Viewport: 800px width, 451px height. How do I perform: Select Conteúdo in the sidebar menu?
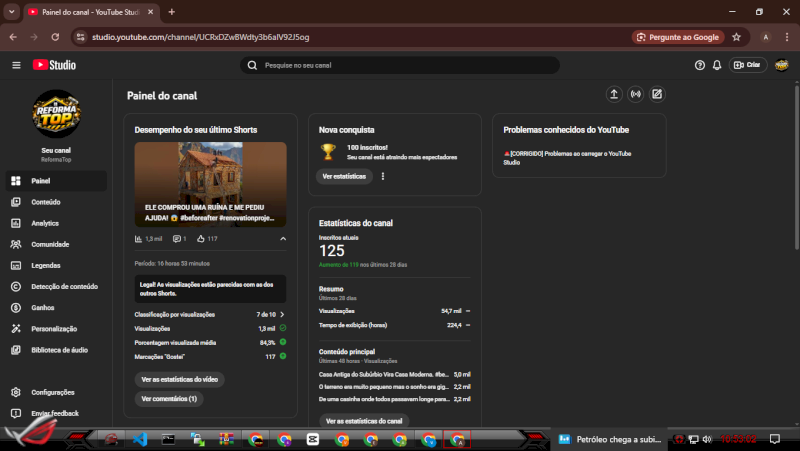point(46,202)
